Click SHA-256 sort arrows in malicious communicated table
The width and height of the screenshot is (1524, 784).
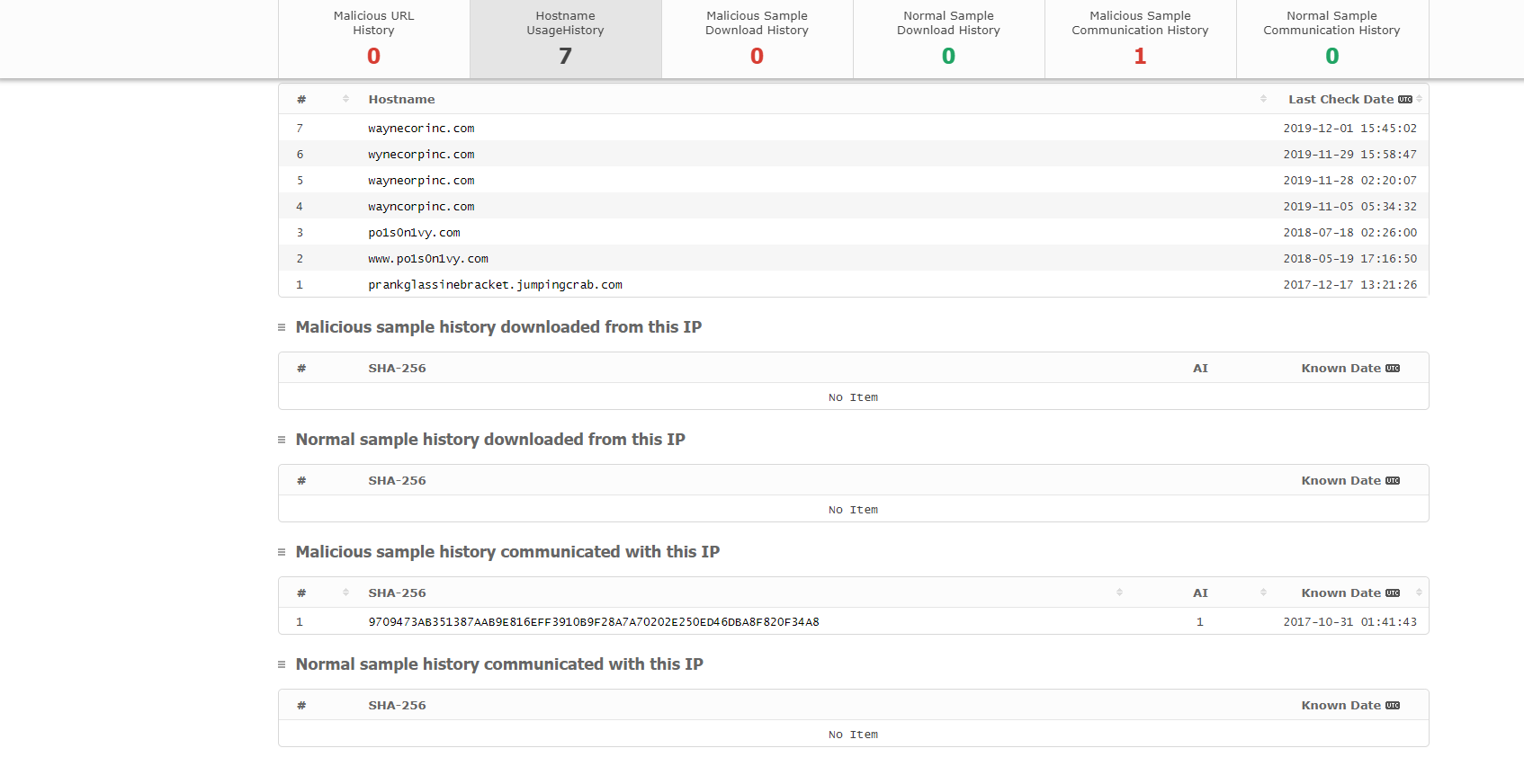point(1119,592)
